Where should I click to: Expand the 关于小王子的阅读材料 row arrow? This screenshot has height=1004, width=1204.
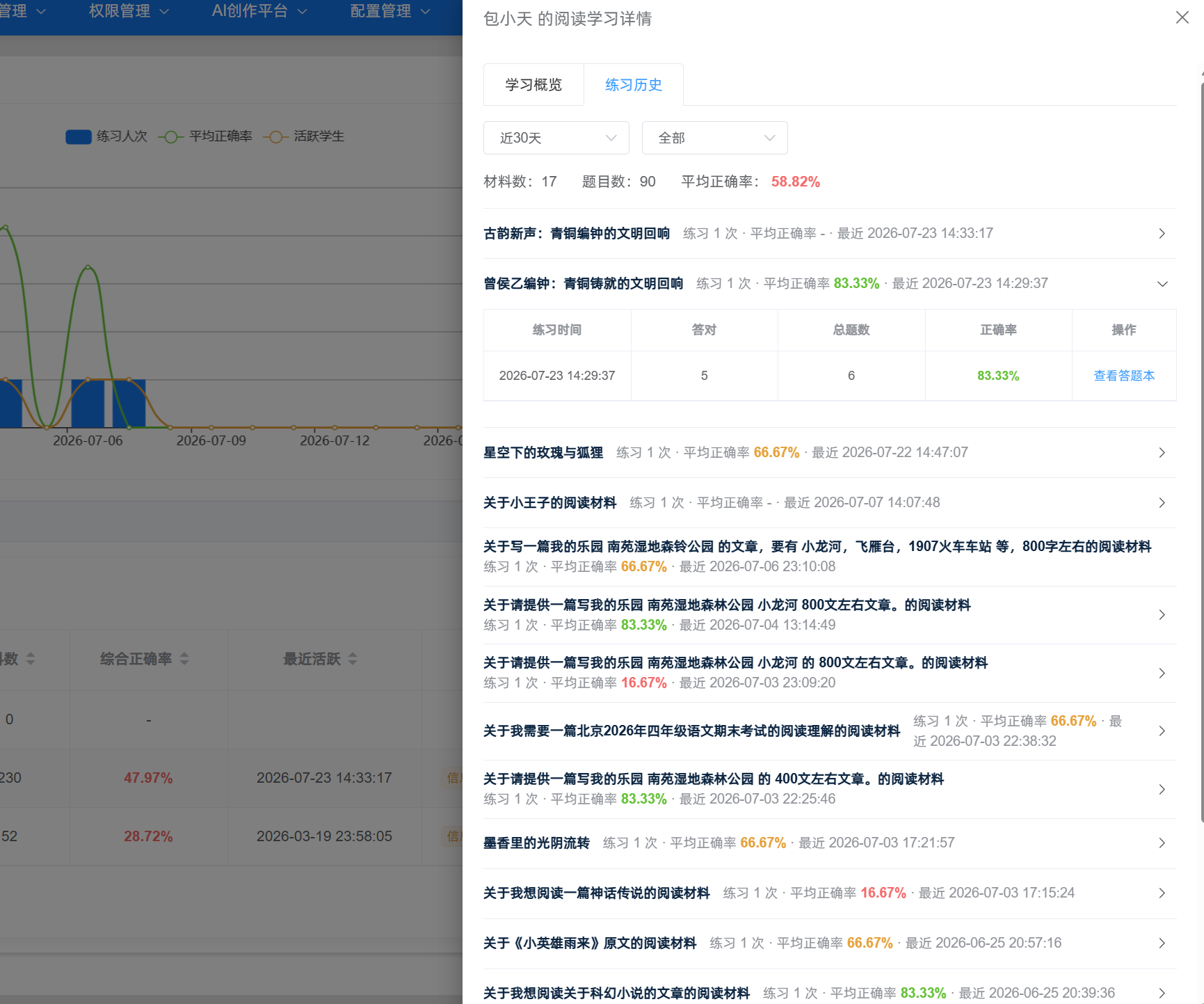(x=1162, y=503)
